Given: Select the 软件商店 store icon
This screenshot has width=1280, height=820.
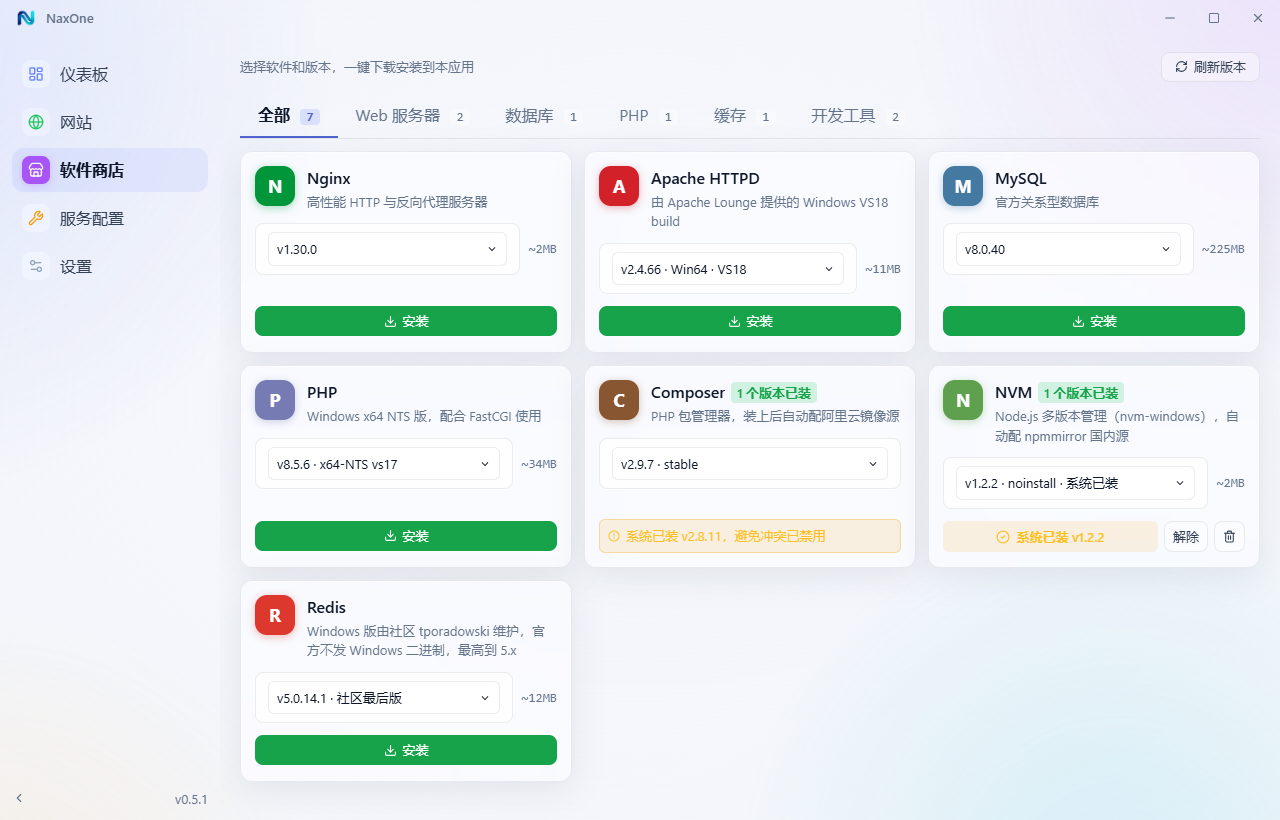Looking at the screenshot, I should 36,170.
